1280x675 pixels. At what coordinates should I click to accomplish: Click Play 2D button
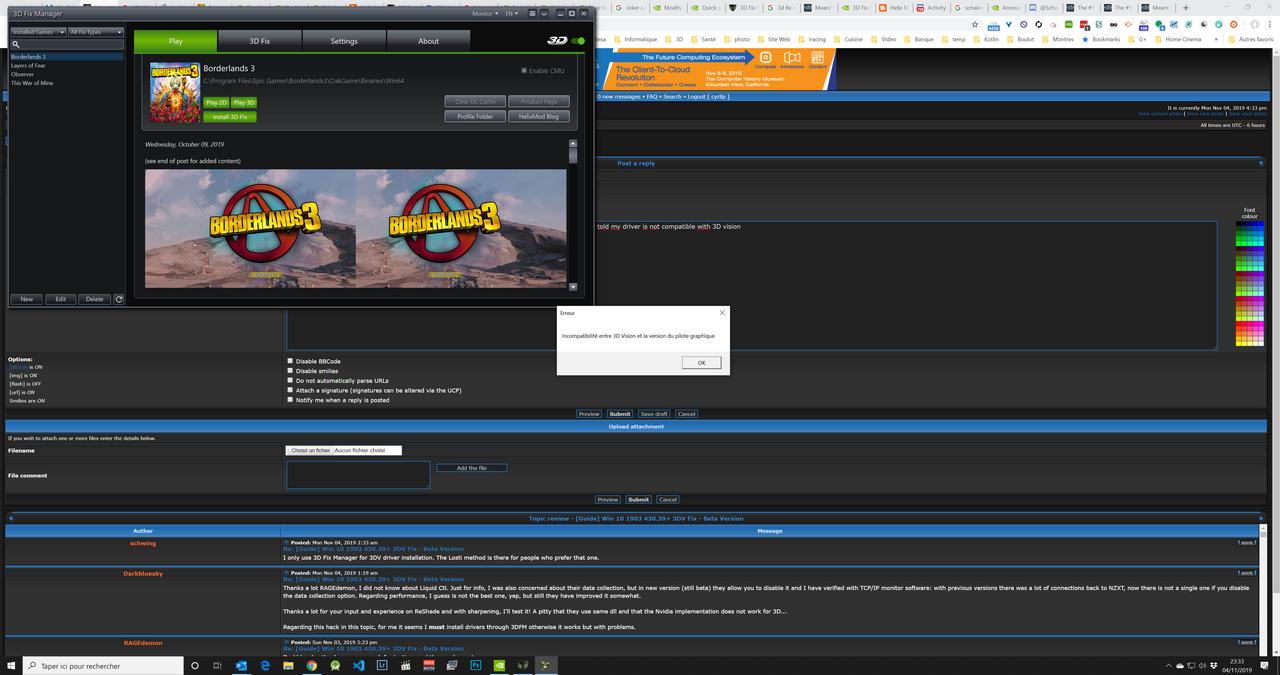(x=216, y=102)
